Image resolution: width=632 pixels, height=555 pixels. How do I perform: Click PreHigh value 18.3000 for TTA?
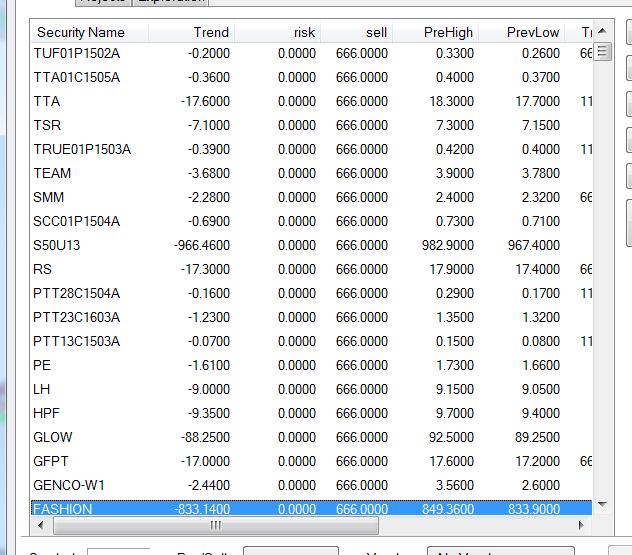coord(451,101)
